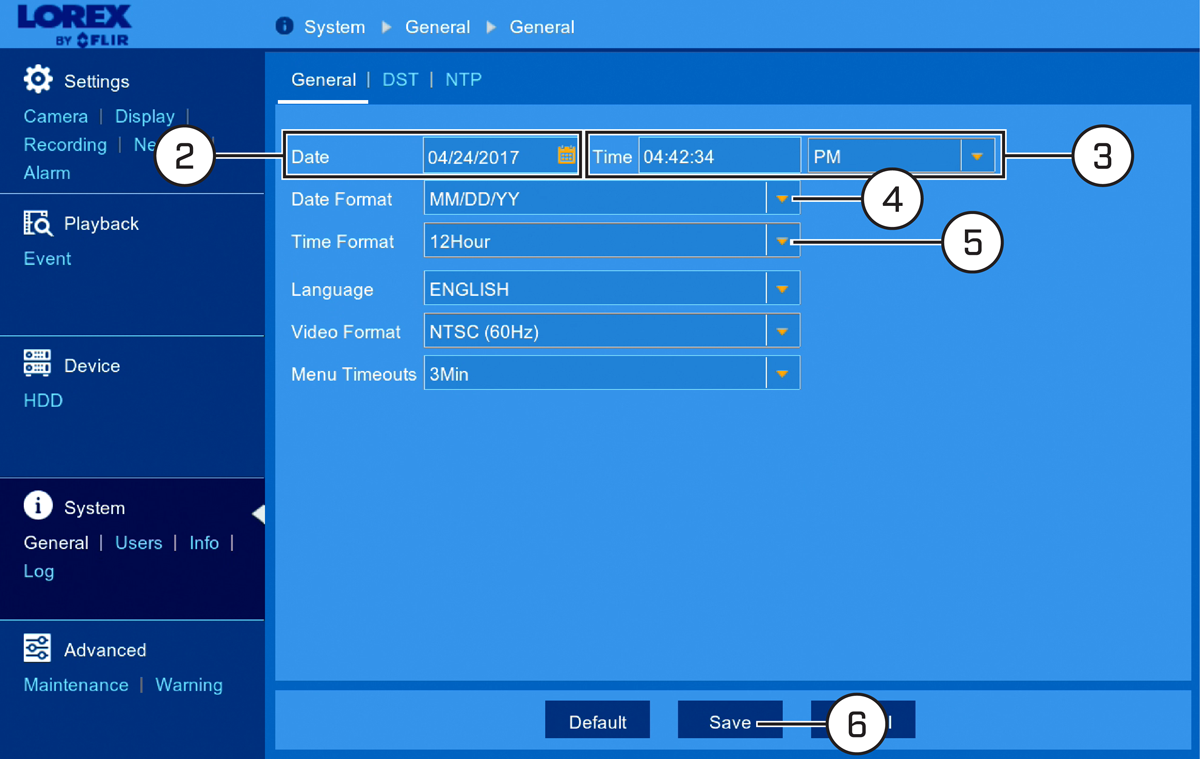Open the Info link under System

click(x=204, y=543)
